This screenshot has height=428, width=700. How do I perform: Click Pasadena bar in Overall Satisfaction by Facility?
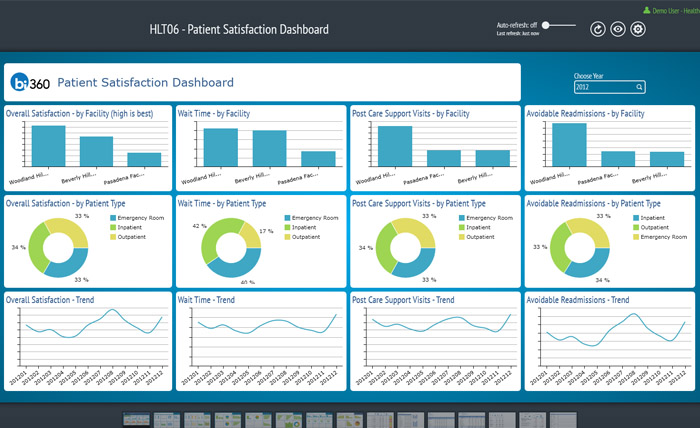[144, 160]
